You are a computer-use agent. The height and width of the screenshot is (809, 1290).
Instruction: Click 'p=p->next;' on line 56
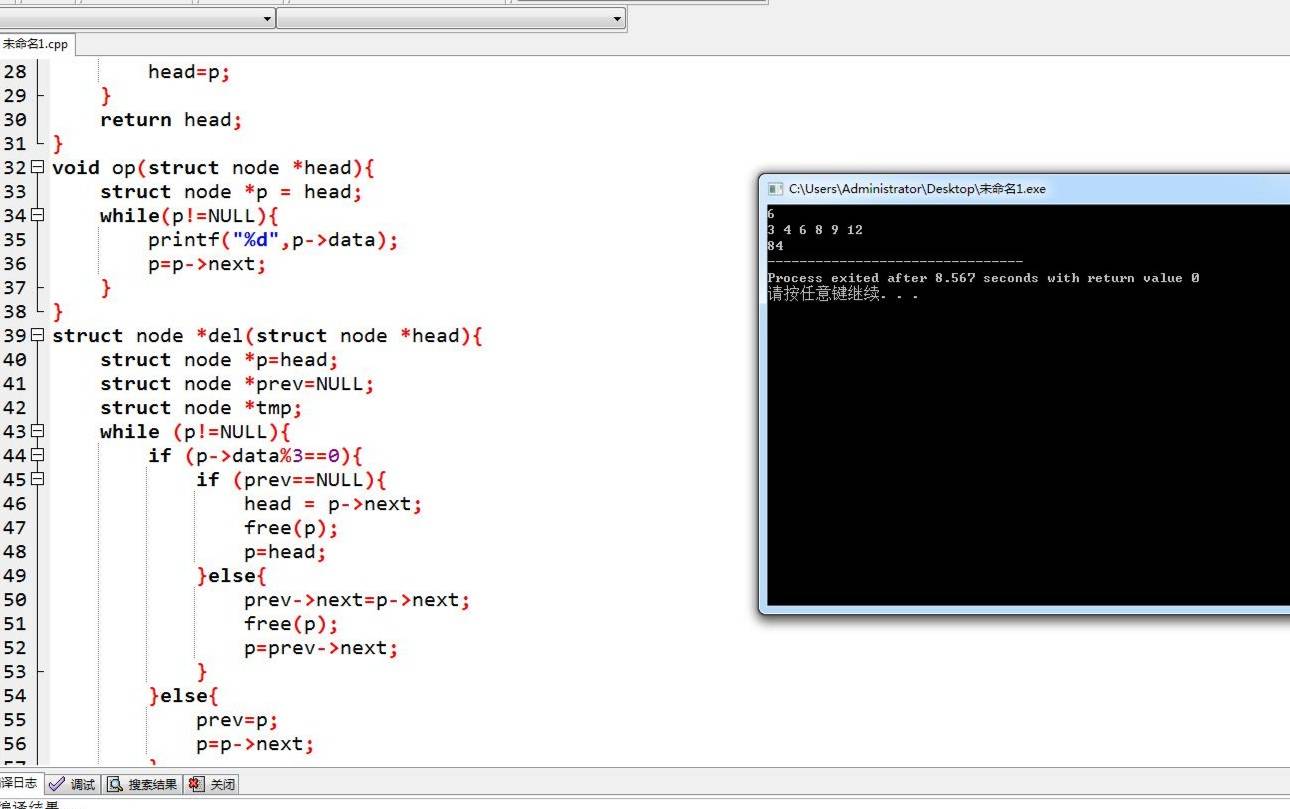point(255,743)
